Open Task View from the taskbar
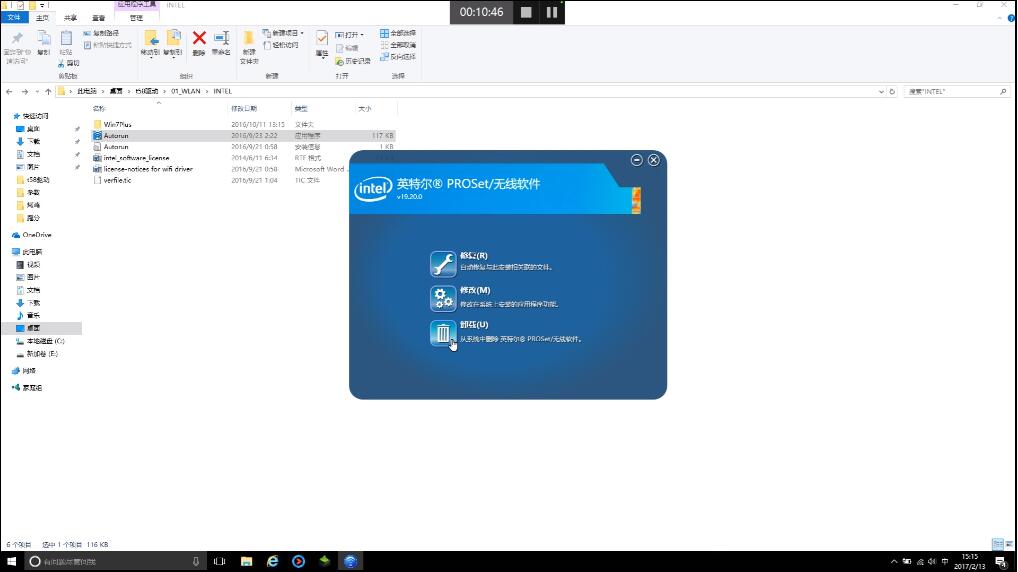This screenshot has height=572, width=1018. [219, 561]
